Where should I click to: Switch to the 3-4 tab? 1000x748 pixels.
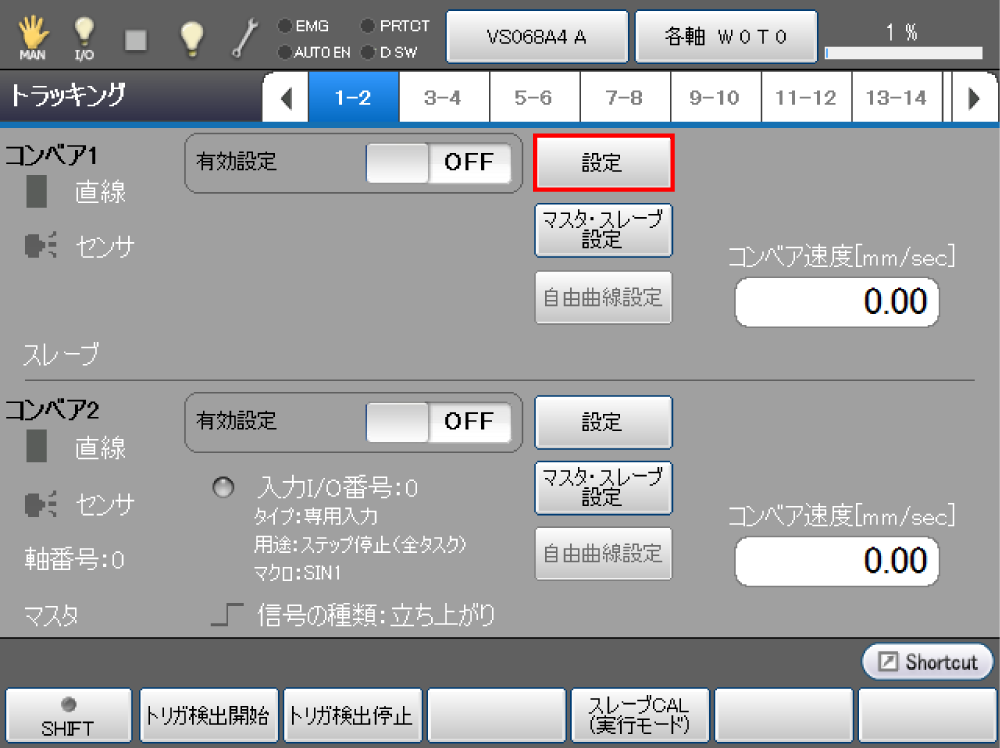(x=442, y=98)
